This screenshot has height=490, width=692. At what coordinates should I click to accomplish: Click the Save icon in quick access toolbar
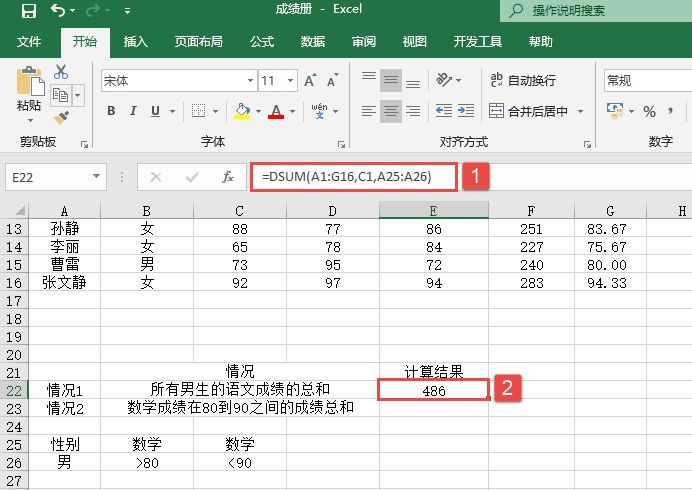click(28, 11)
